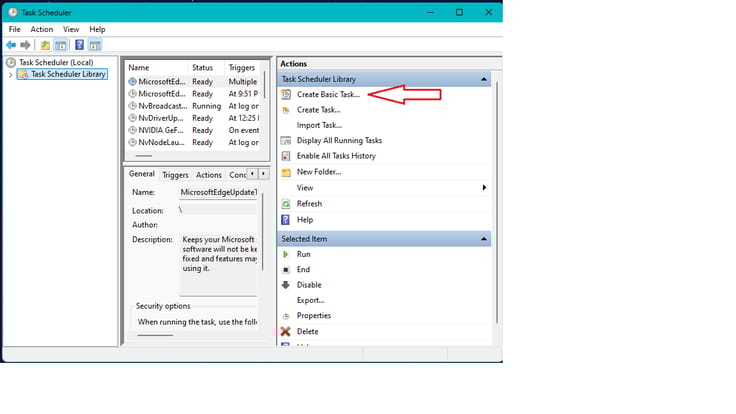Screen dimensions: 736x414
Task: Click the task Name text field
Action: tap(218, 192)
